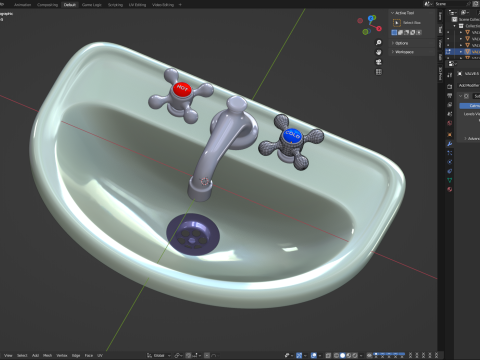The image size is (480, 360).
Task: Choose the Set selection mode icon
Action: (x=394, y=32)
